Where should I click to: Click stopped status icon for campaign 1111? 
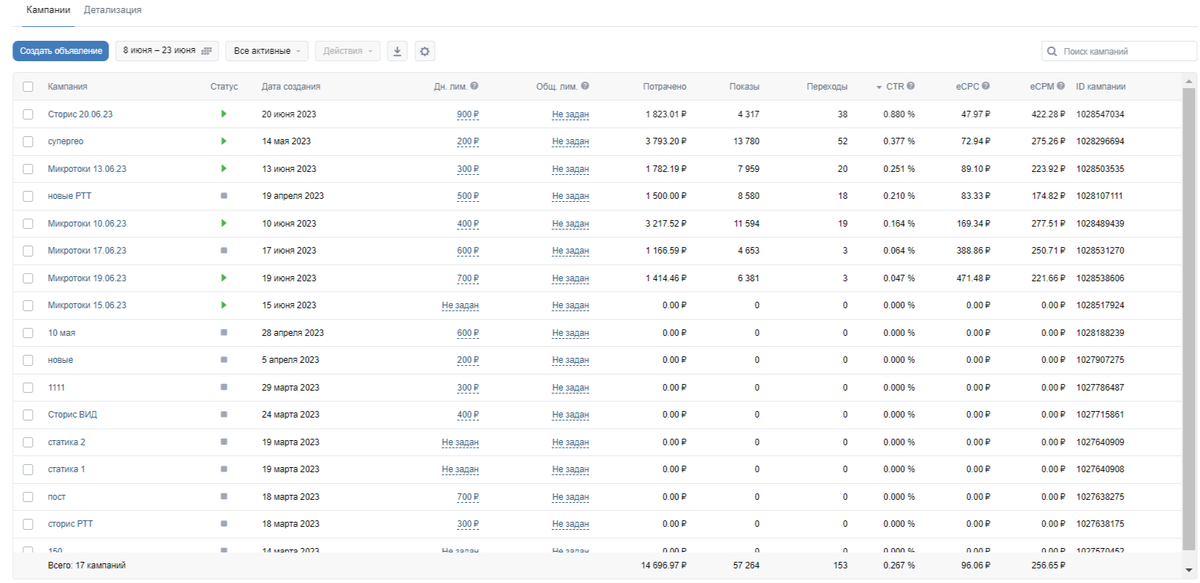(x=223, y=387)
